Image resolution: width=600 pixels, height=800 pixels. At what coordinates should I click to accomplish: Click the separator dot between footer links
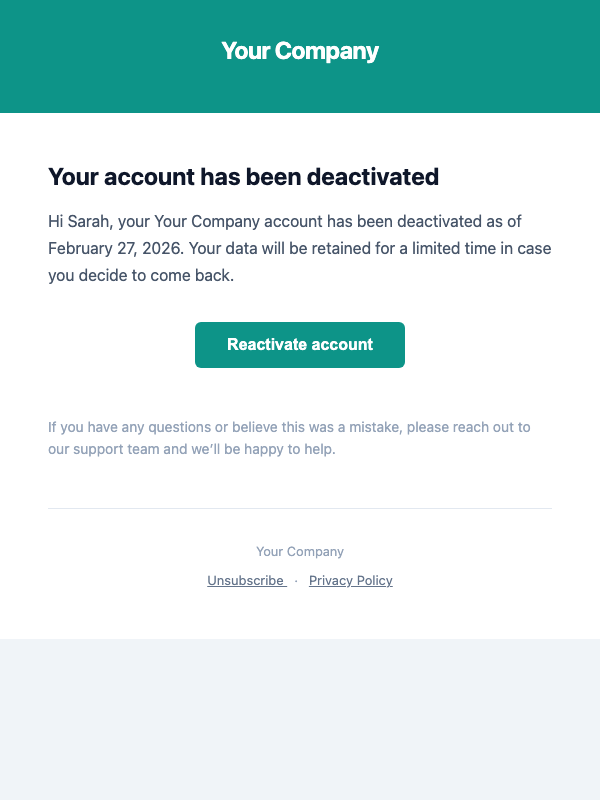(x=296, y=581)
